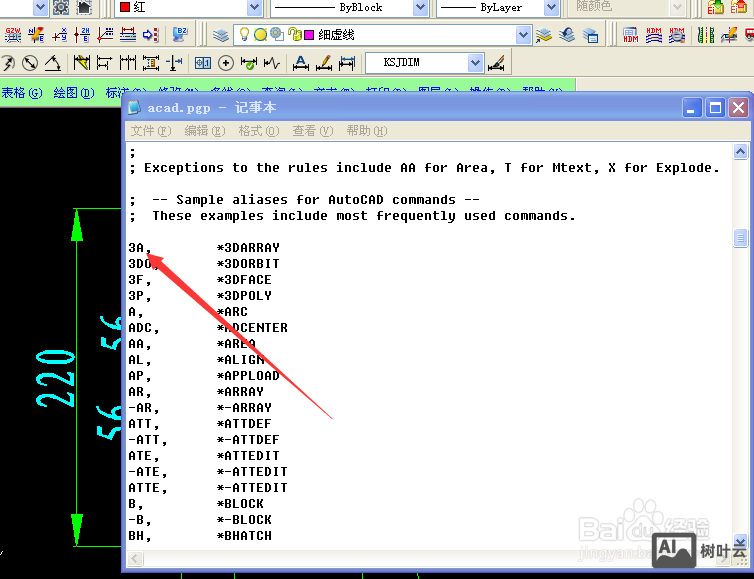Click the G2W coordinate conversion icon
The image size is (754, 579).
(13, 35)
